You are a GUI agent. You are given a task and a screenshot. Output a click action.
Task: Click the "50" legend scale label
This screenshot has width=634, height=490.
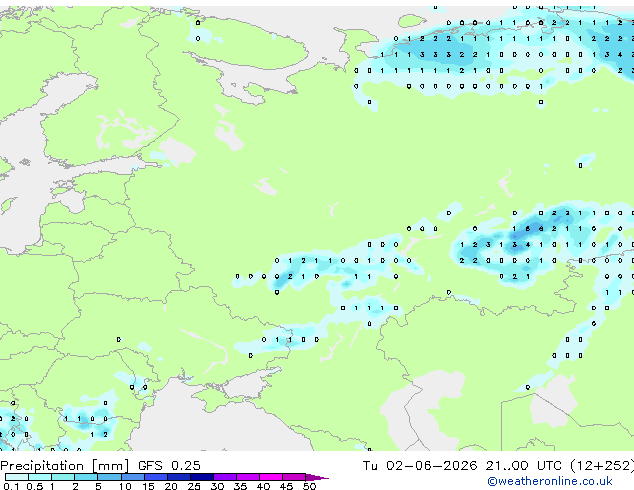point(309,486)
